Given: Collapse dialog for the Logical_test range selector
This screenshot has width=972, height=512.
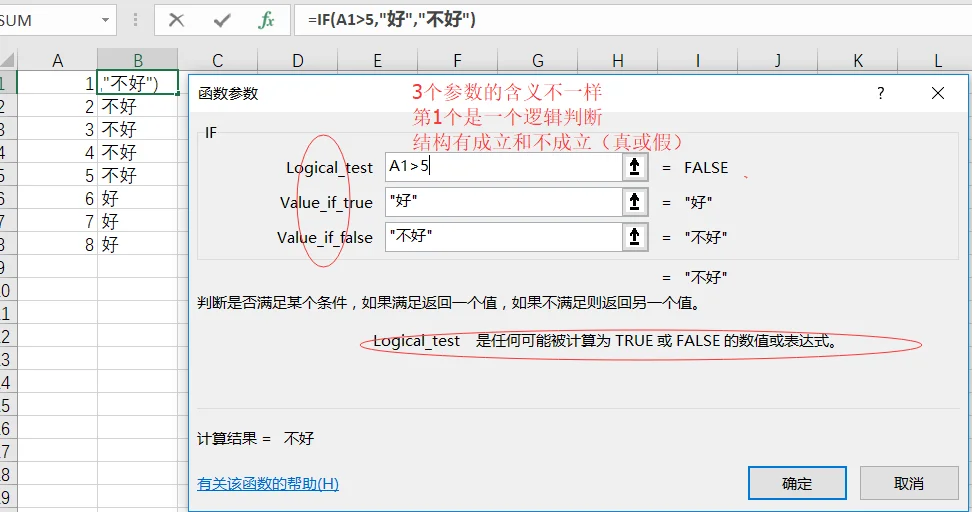Looking at the screenshot, I should [635, 167].
